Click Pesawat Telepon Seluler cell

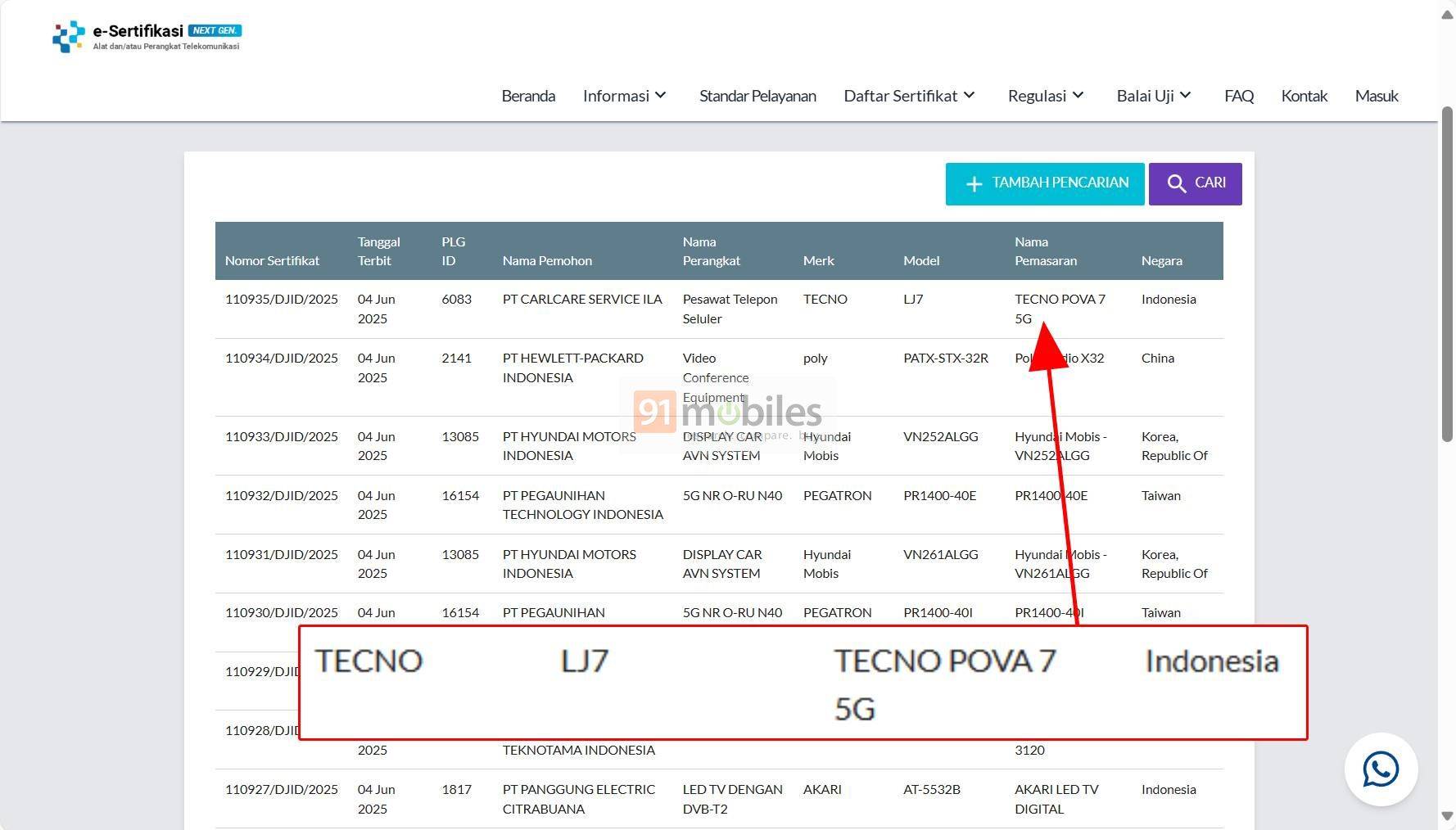pyautogui.click(x=730, y=309)
